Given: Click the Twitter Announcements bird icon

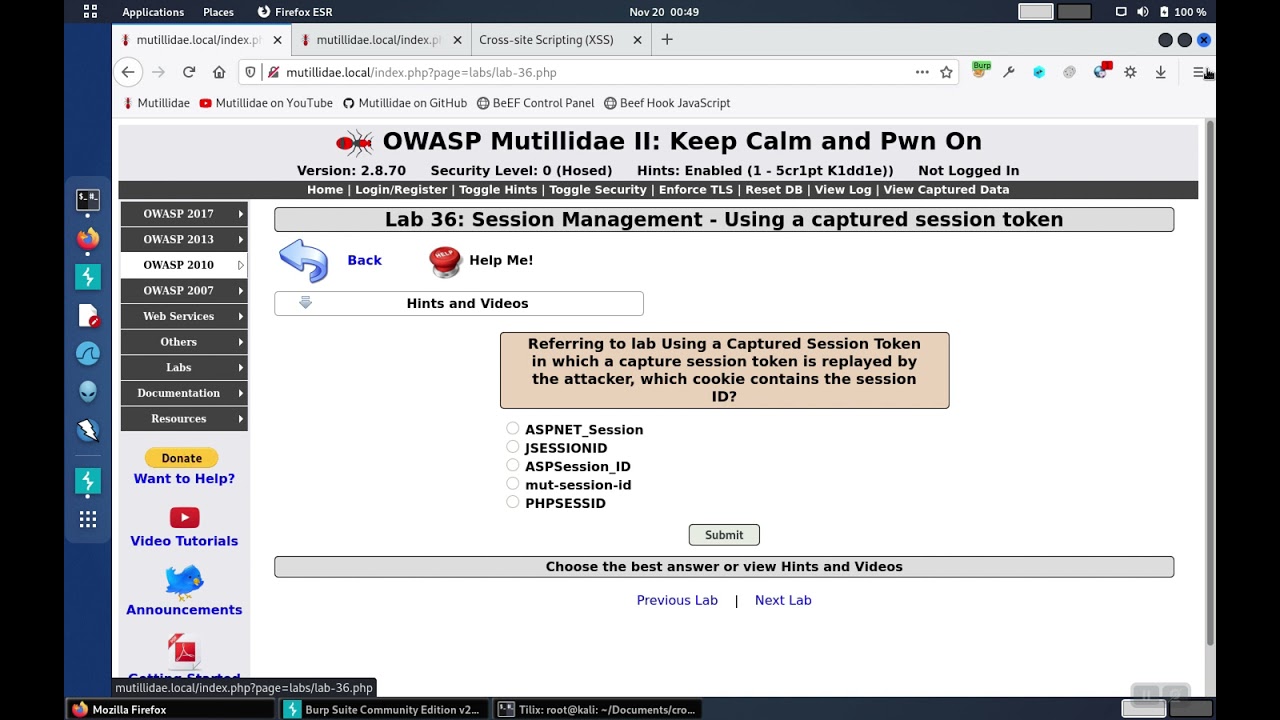Looking at the screenshot, I should pyautogui.click(x=184, y=581).
